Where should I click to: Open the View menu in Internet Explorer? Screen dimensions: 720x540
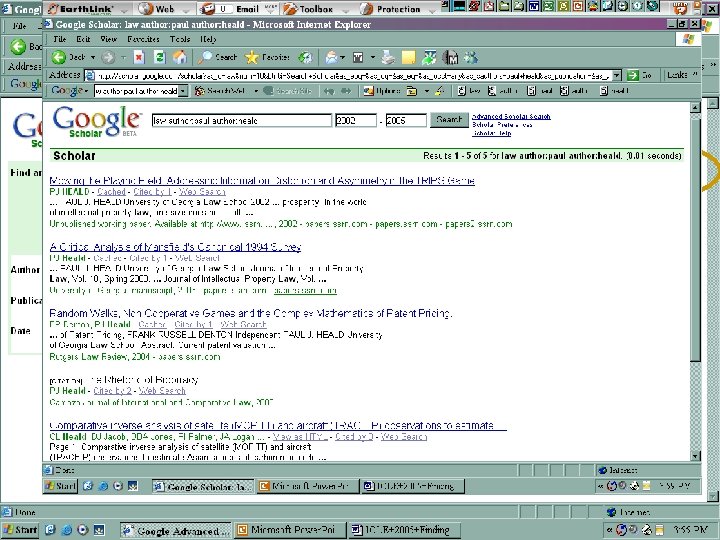coord(109,39)
